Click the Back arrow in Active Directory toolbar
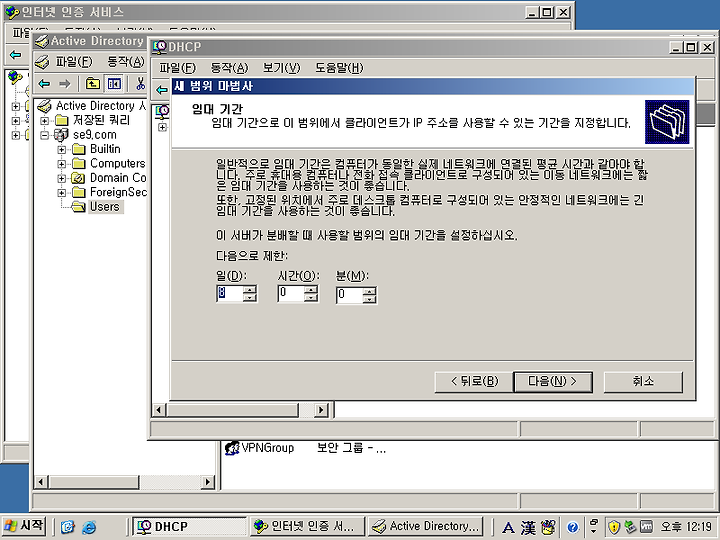Screen dimensions: 720x540 click(x=44, y=84)
